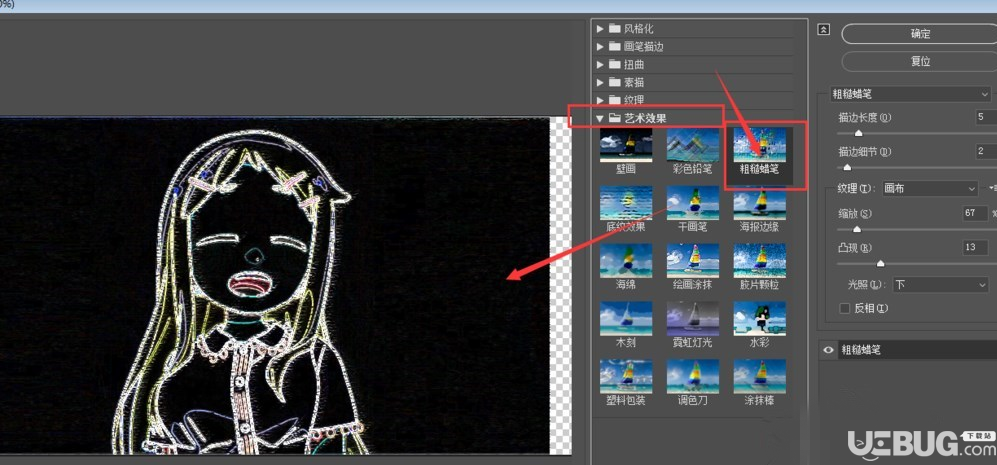The width and height of the screenshot is (997, 465).
Task: Adjust the 描边细节 slider handle
Action: pyautogui.click(x=847, y=167)
